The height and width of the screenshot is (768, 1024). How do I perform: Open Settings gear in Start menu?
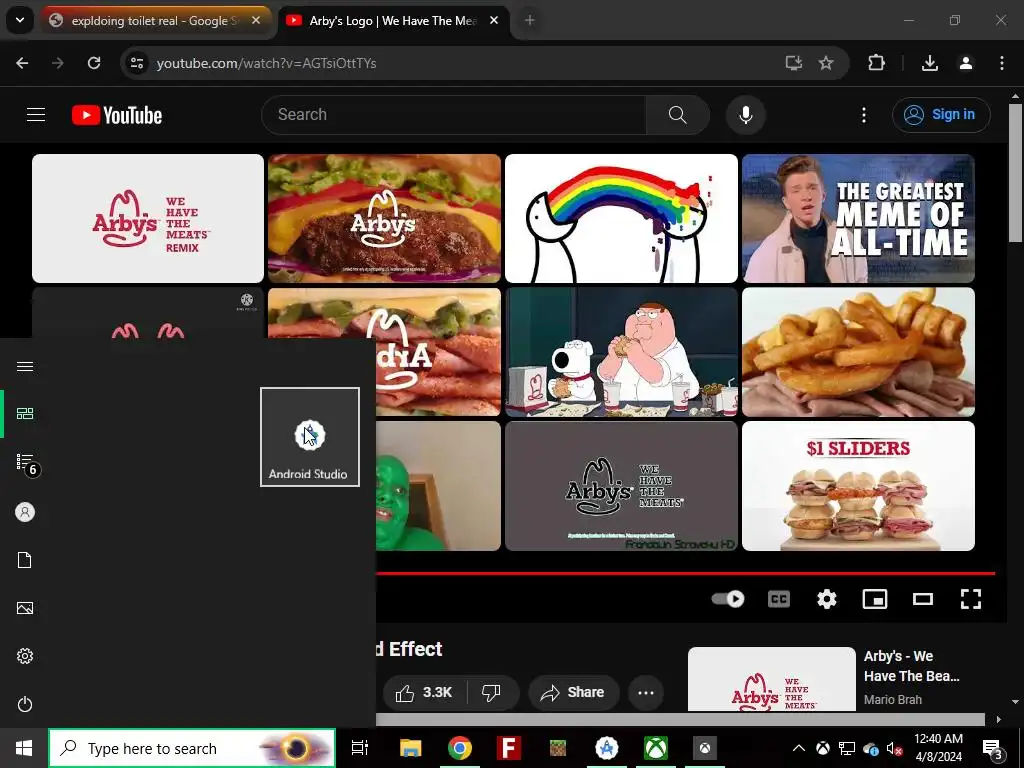pyautogui.click(x=25, y=656)
